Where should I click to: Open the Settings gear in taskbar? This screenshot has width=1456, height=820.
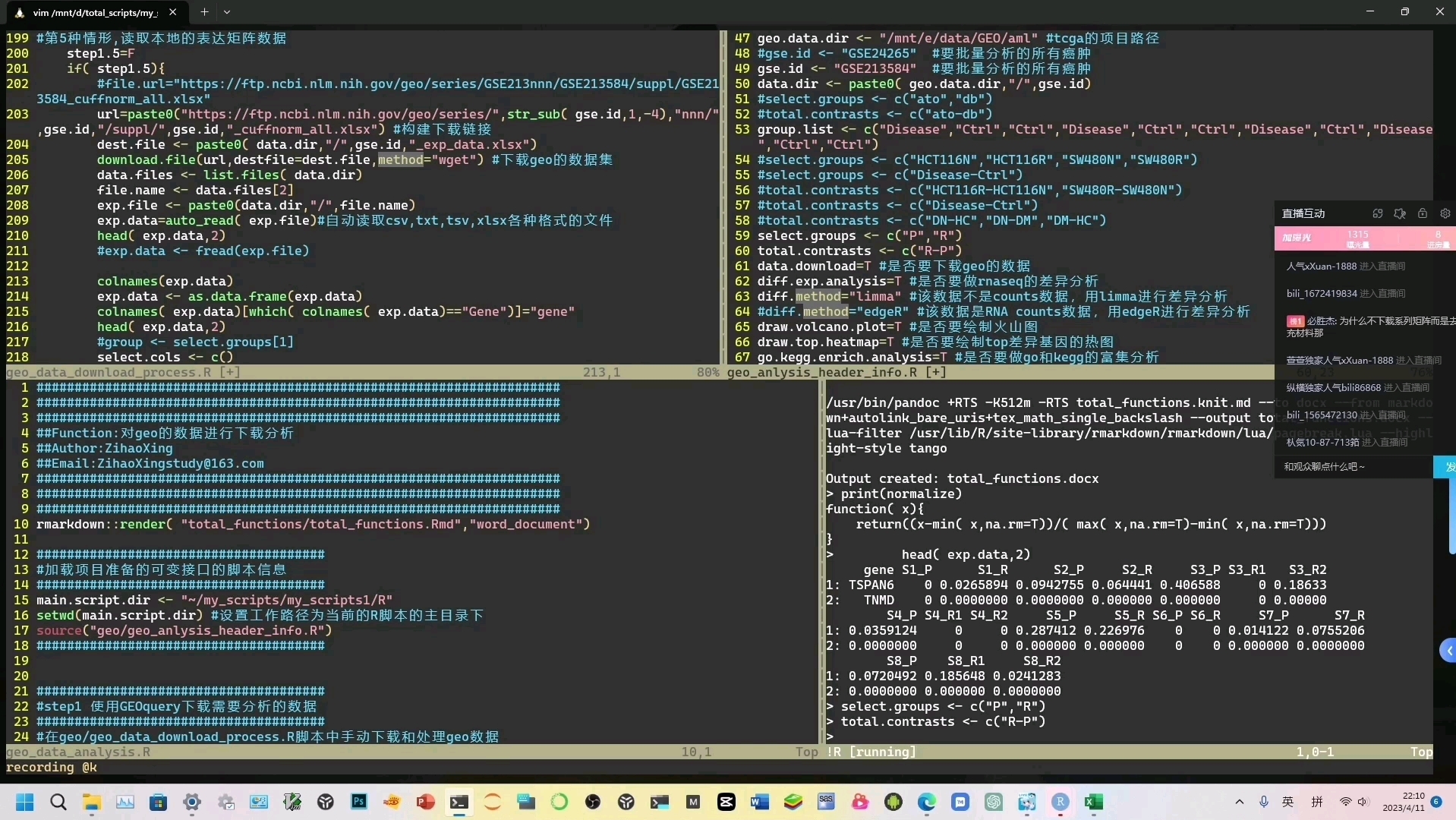[192, 802]
